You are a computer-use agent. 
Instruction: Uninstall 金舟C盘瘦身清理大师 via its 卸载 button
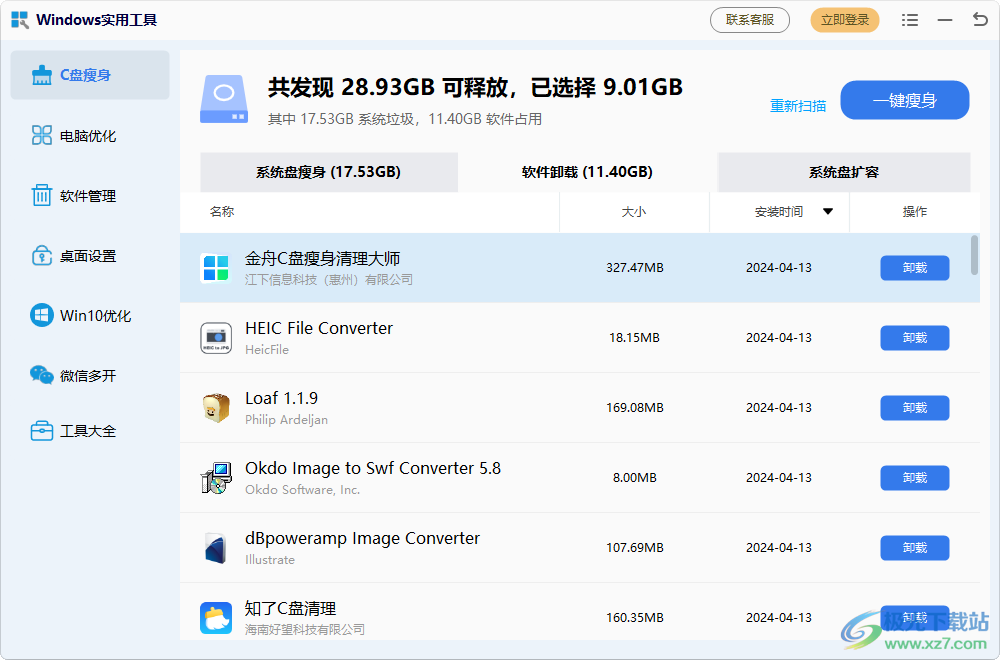[914, 268]
